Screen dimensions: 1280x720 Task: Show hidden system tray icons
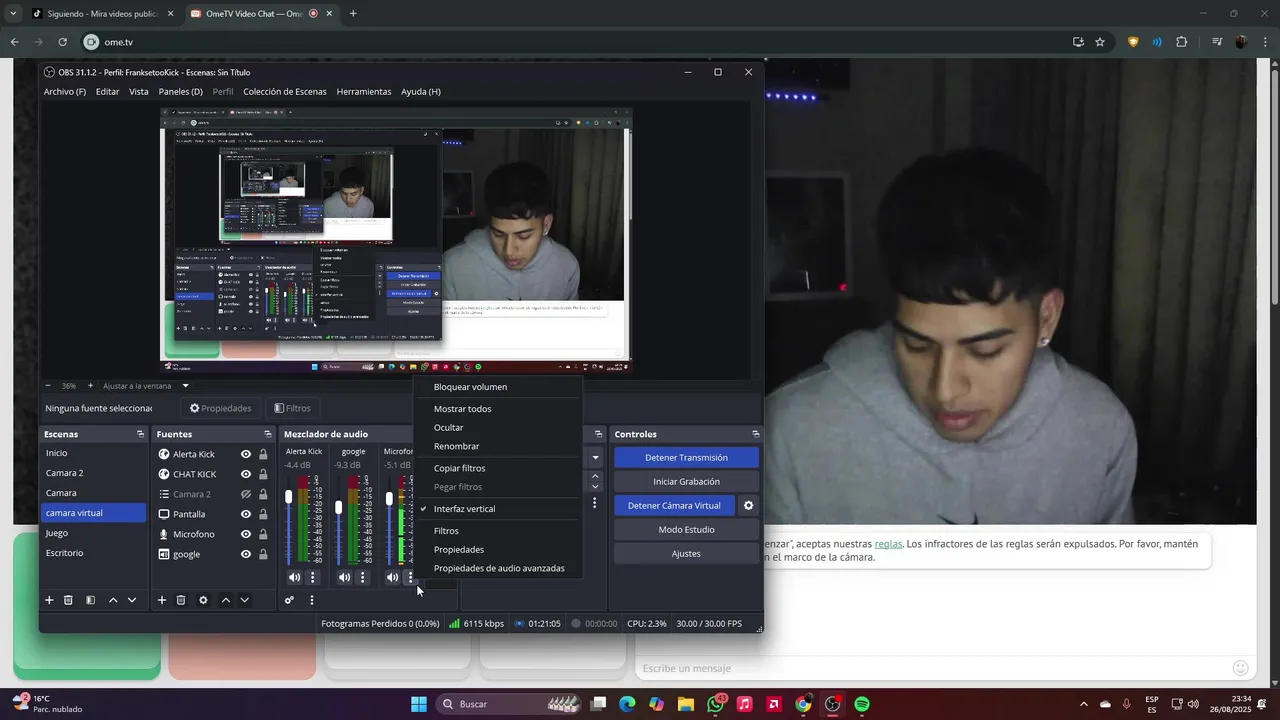point(1084,704)
